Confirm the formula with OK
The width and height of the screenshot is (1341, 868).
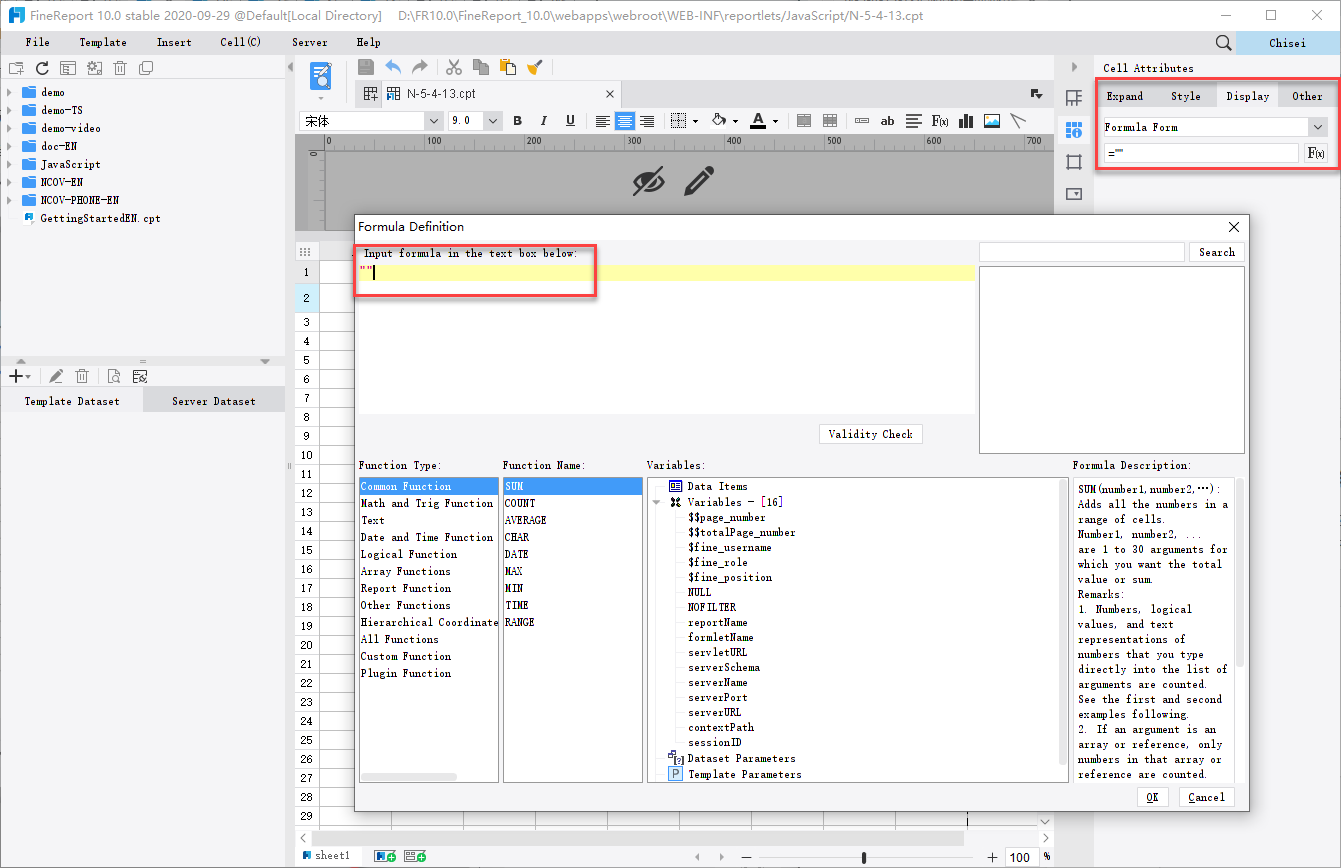click(1152, 797)
